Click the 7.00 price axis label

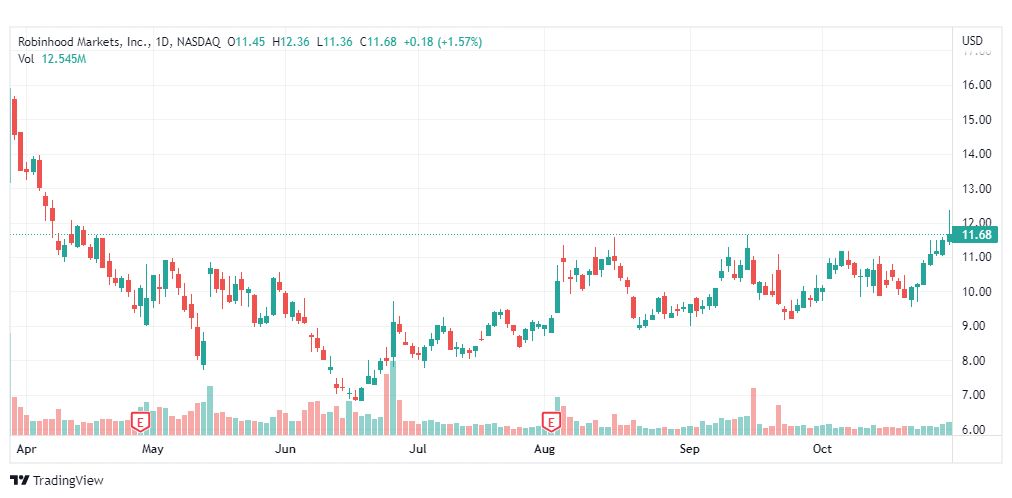click(976, 395)
